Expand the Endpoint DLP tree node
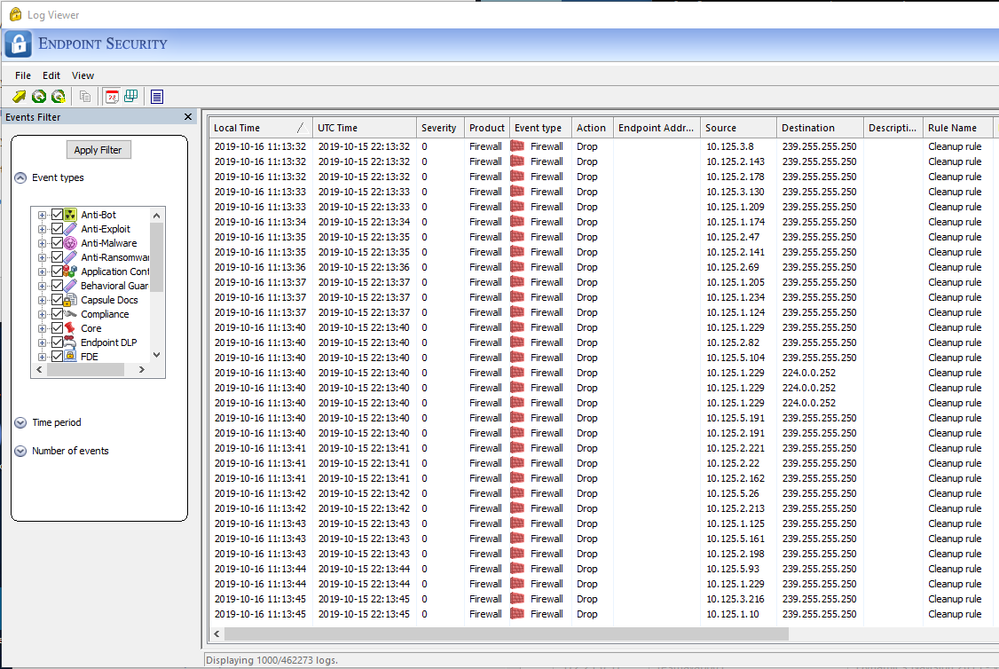This screenshot has height=669, width=999. 42,343
